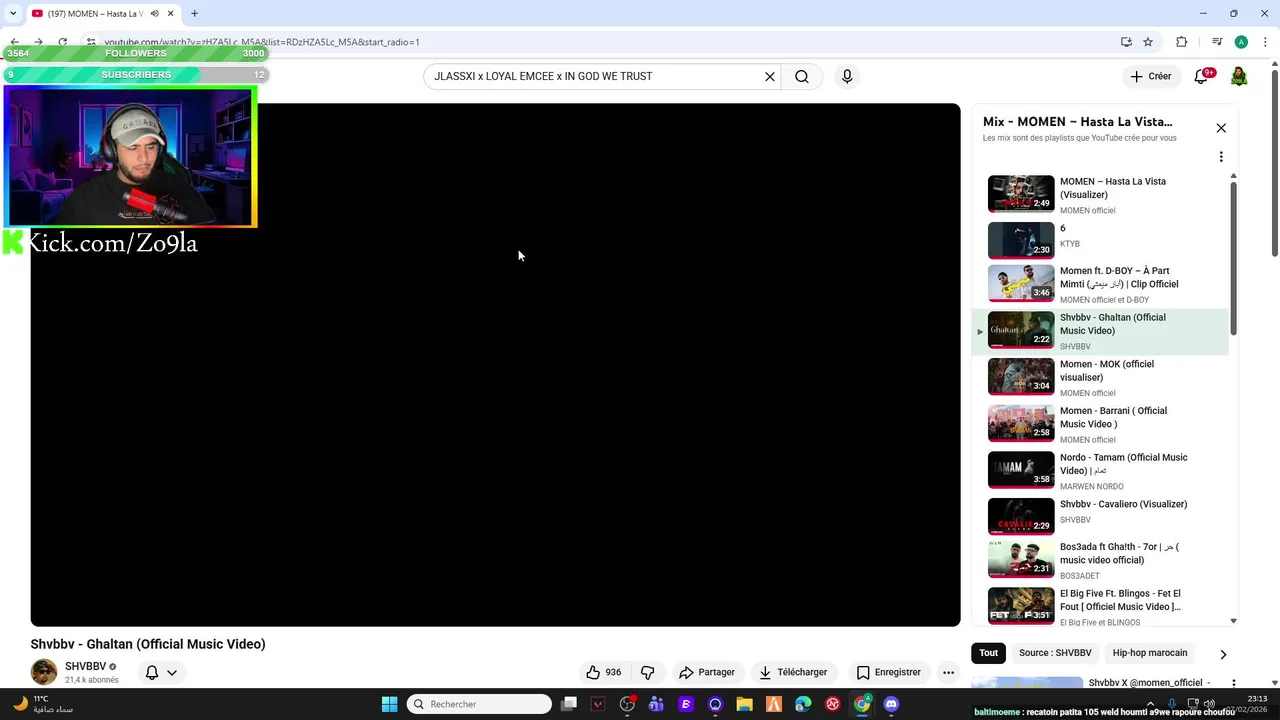1280x720 pixels.
Task: Open more actions three-dot menu under video
Action: click(x=948, y=672)
